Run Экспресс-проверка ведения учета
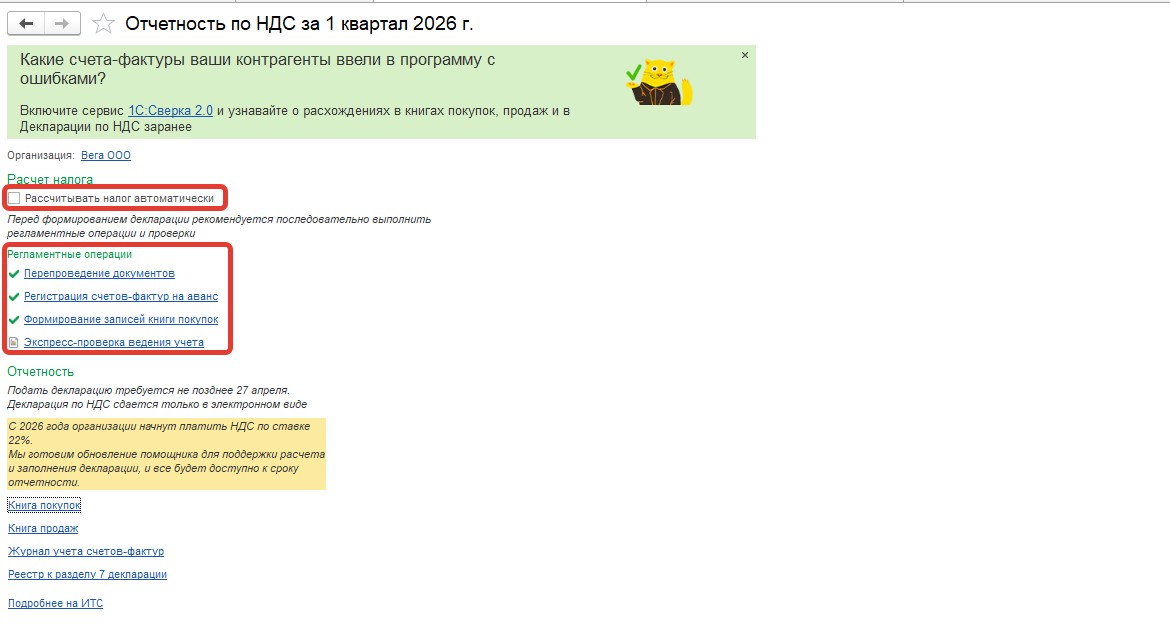 tap(113, 343)
